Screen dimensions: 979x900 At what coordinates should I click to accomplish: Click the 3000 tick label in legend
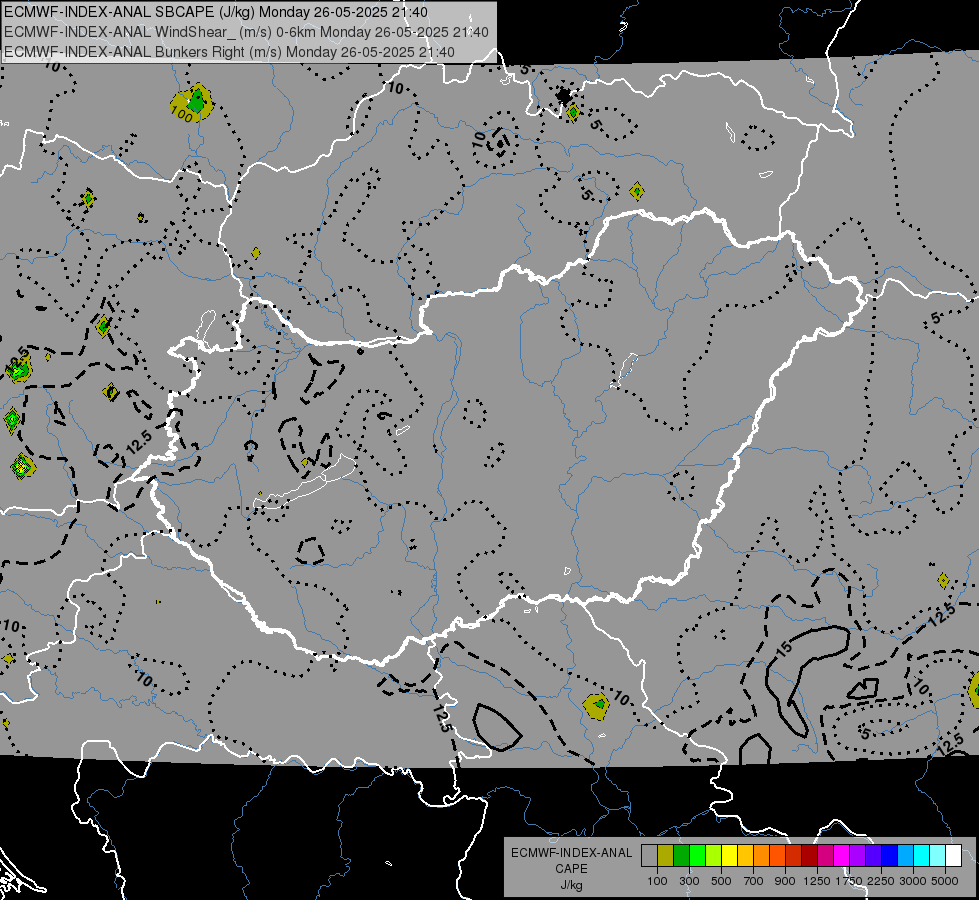[x=913, y=881]
